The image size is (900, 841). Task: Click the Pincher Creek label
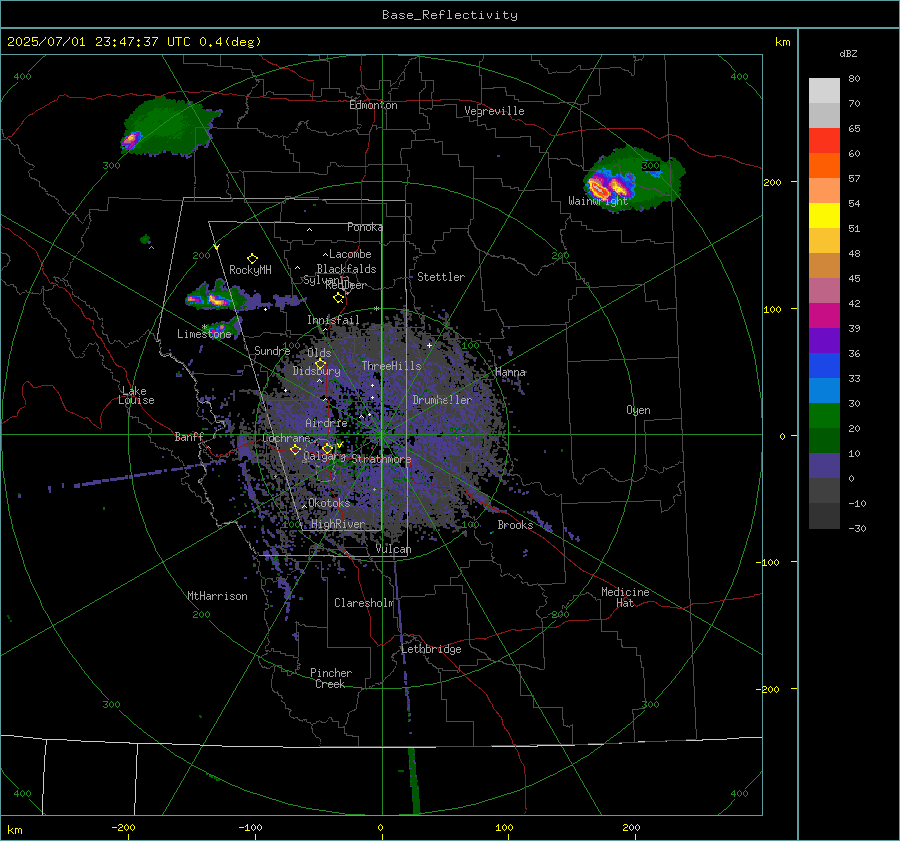coord(331,679)
